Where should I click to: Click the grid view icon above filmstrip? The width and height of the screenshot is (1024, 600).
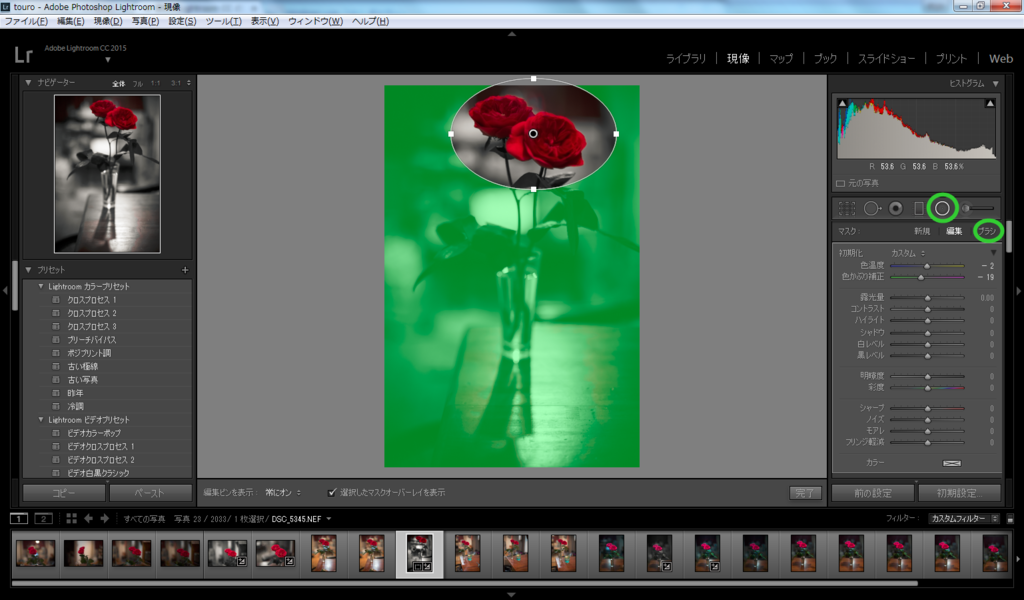pos(71,518)
